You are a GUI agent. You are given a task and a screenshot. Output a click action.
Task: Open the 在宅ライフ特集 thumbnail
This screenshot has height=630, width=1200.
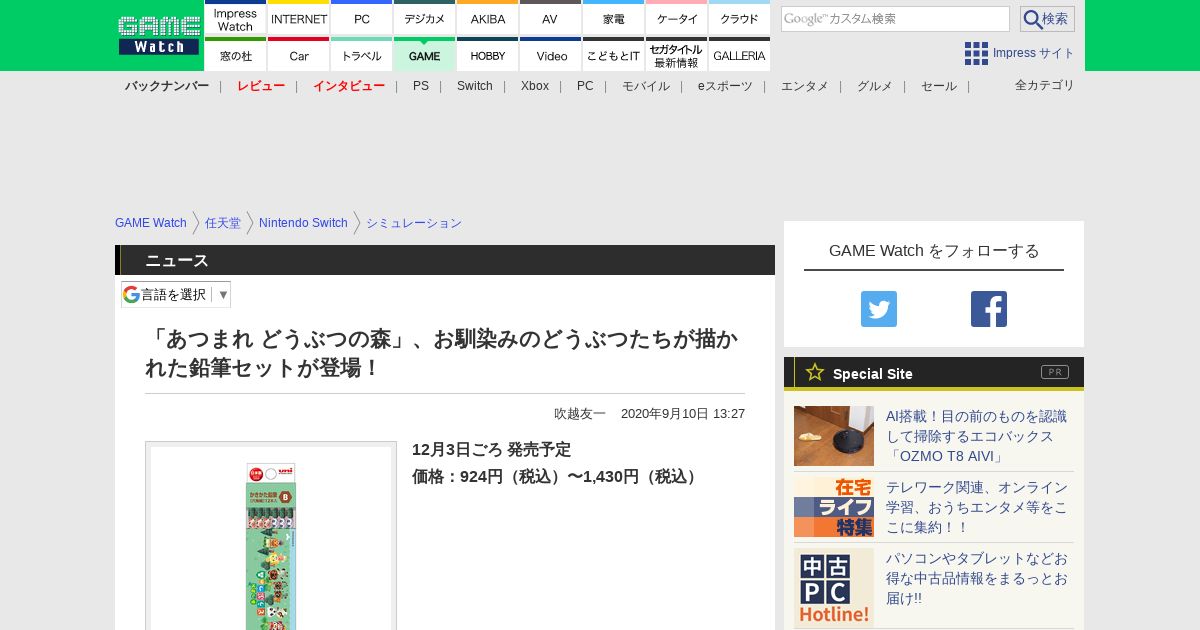[834, 507]
